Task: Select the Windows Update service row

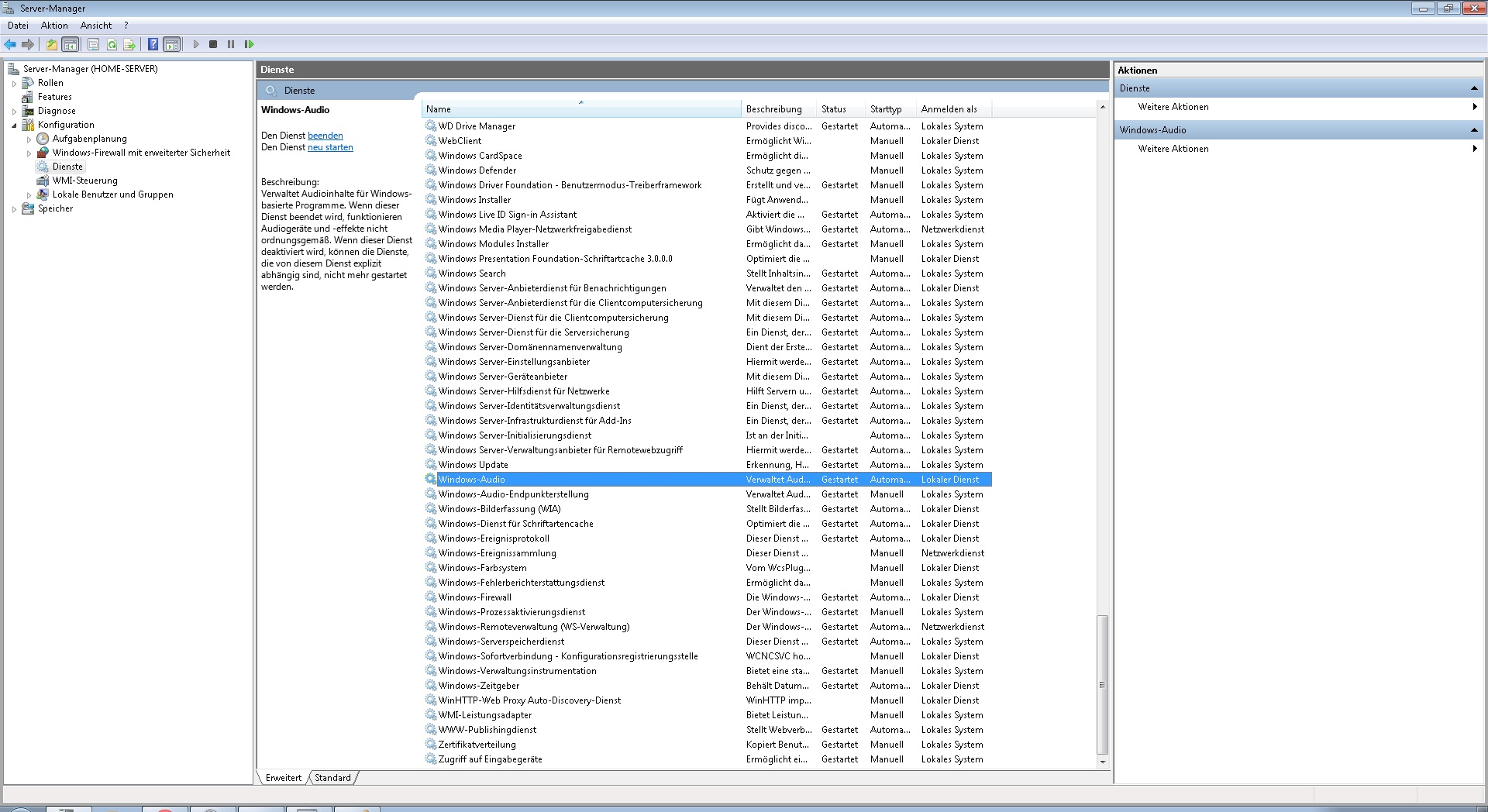Action: 707,465
